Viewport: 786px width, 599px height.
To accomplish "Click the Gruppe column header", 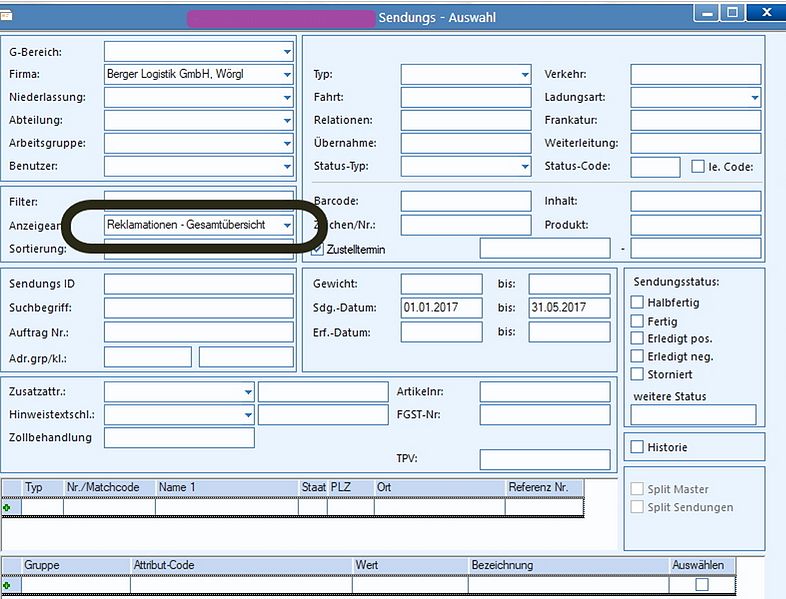I will (x=76, y=565).
